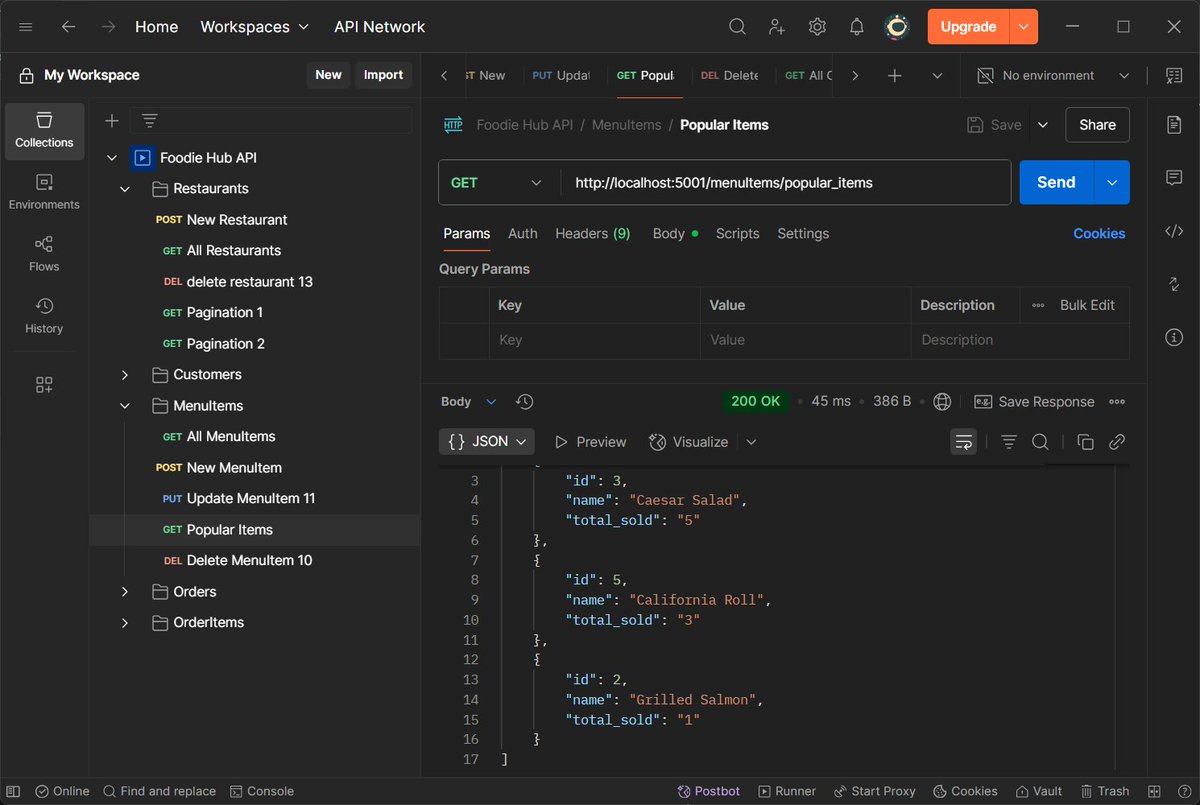
Task: Switch to the Auth tab
Action: 523,233
